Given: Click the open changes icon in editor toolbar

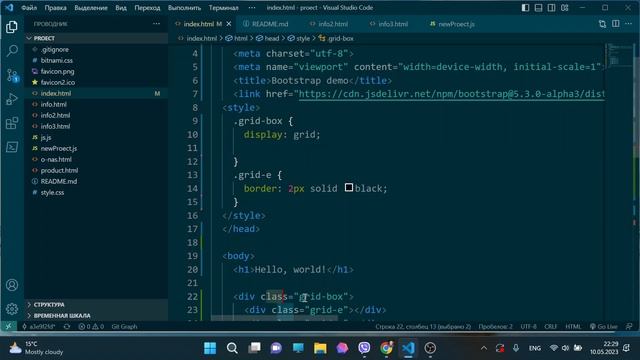Looking at the screenshot, I should [x=602, y=24].
